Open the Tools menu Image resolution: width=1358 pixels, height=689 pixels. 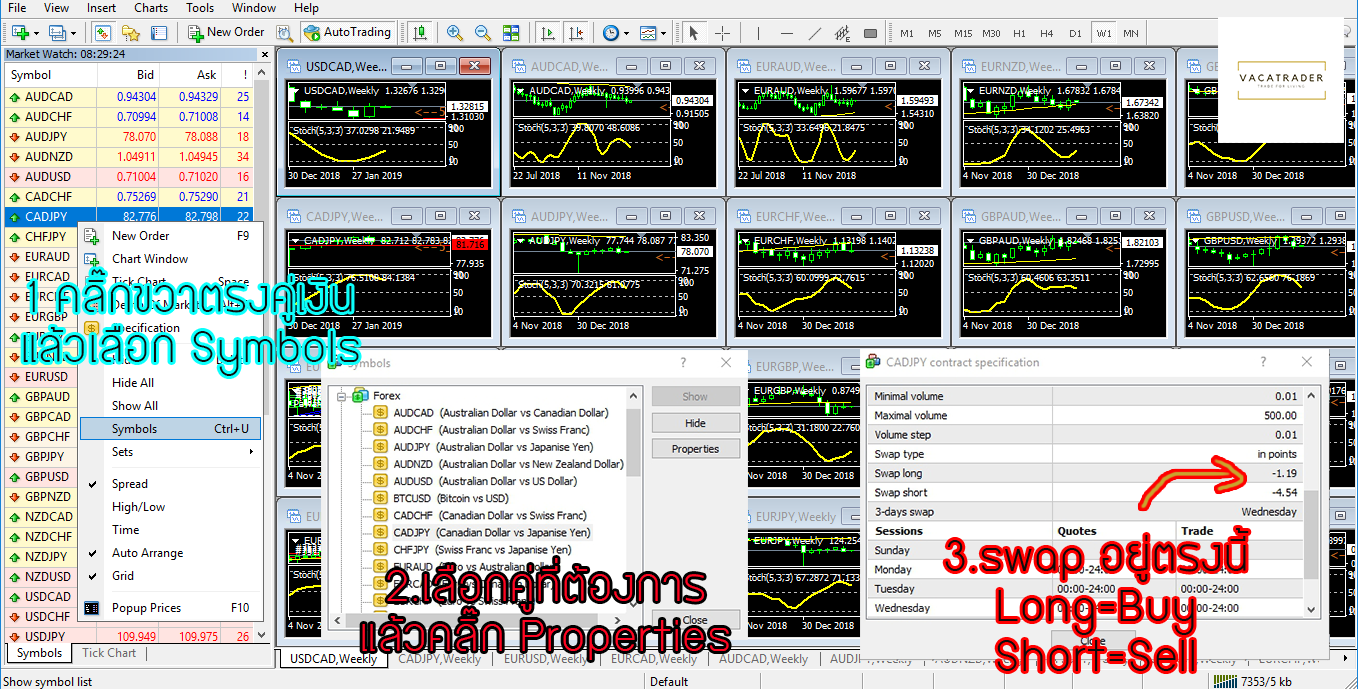click(200, 8)
